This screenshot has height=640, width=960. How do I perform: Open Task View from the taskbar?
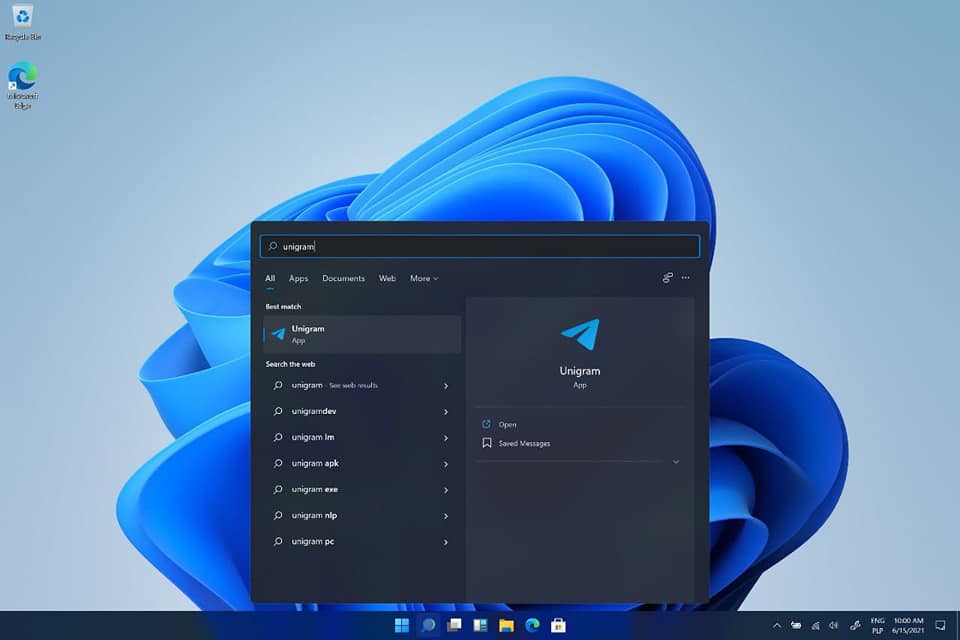(x=454, y=625)
